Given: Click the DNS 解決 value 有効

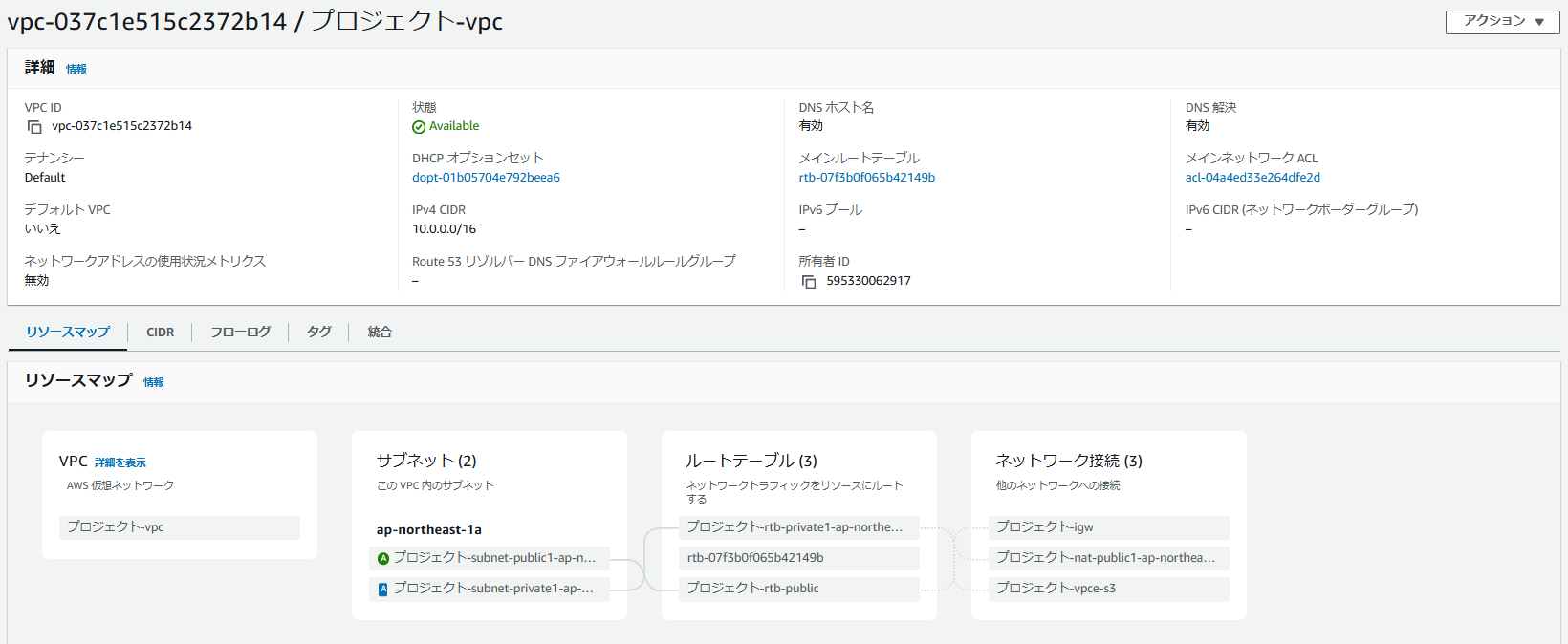Looking at the screenshot, I should tap(1197, 126).
